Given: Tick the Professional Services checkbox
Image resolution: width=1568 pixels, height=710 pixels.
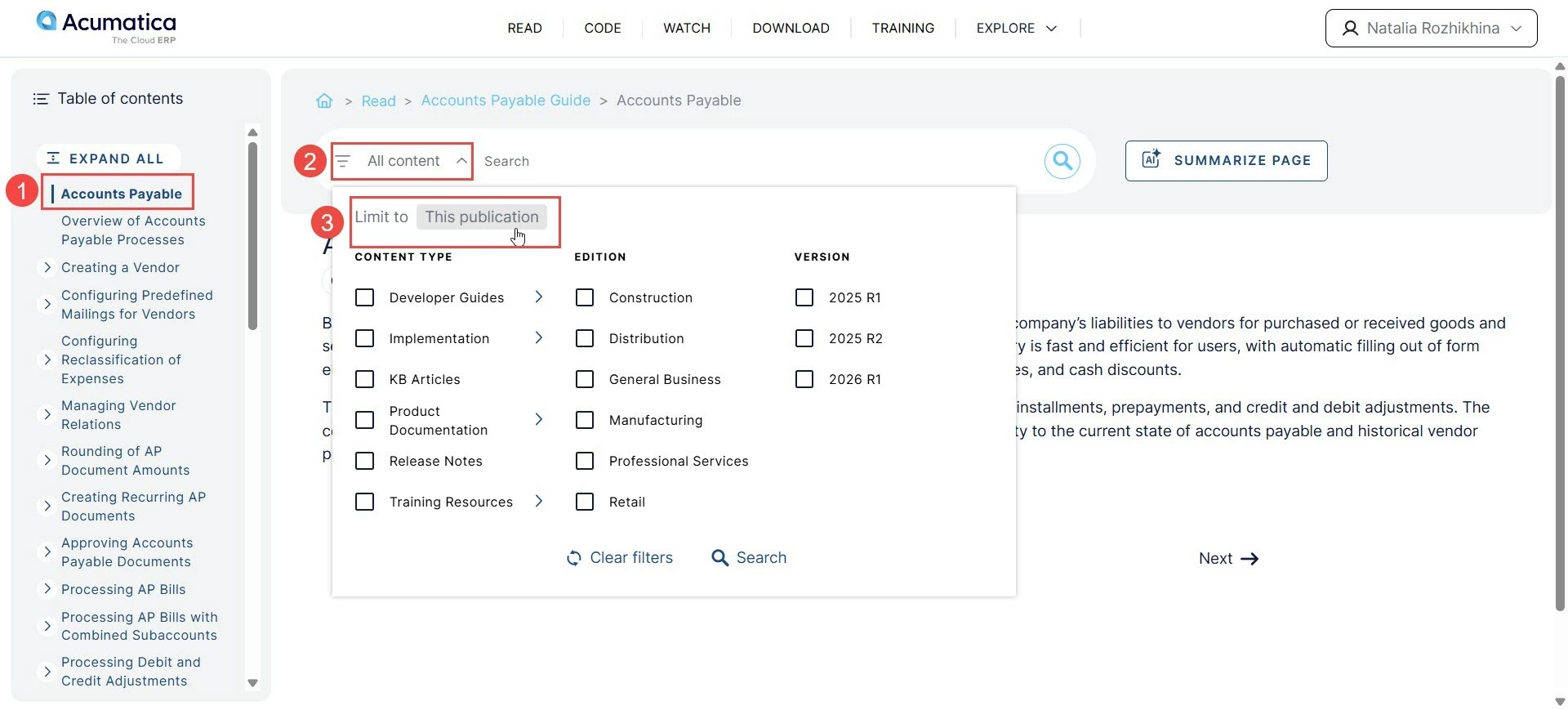Looking at the screenshot, I should tap(585, 461).
